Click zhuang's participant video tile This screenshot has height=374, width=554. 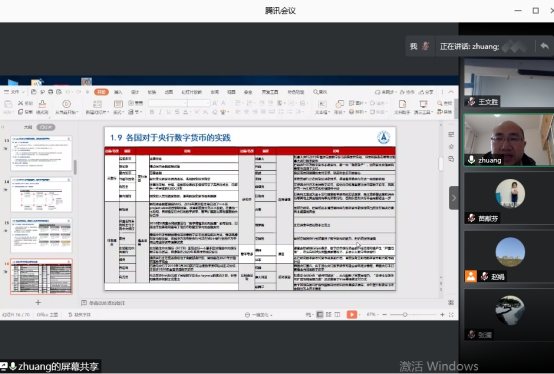coord(509,140)
